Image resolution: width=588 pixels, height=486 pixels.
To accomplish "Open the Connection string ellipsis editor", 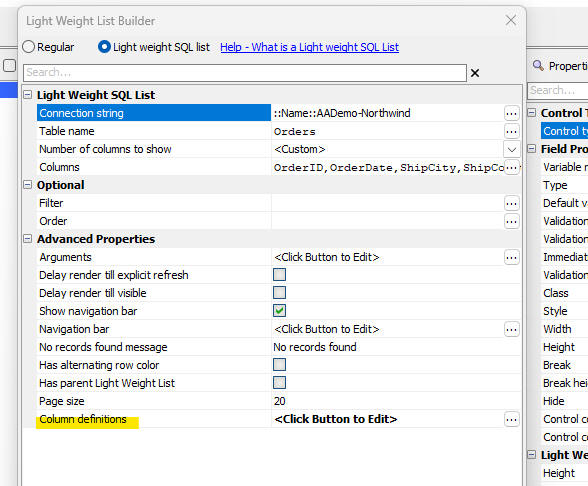I will tap(512, 113).
